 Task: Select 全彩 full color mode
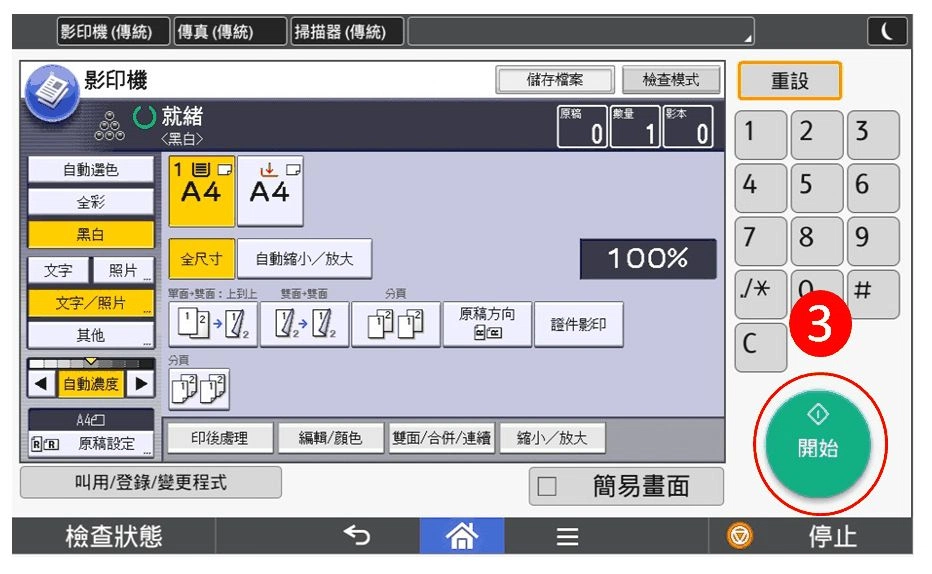pyautogui.click(x=91, y=203)
